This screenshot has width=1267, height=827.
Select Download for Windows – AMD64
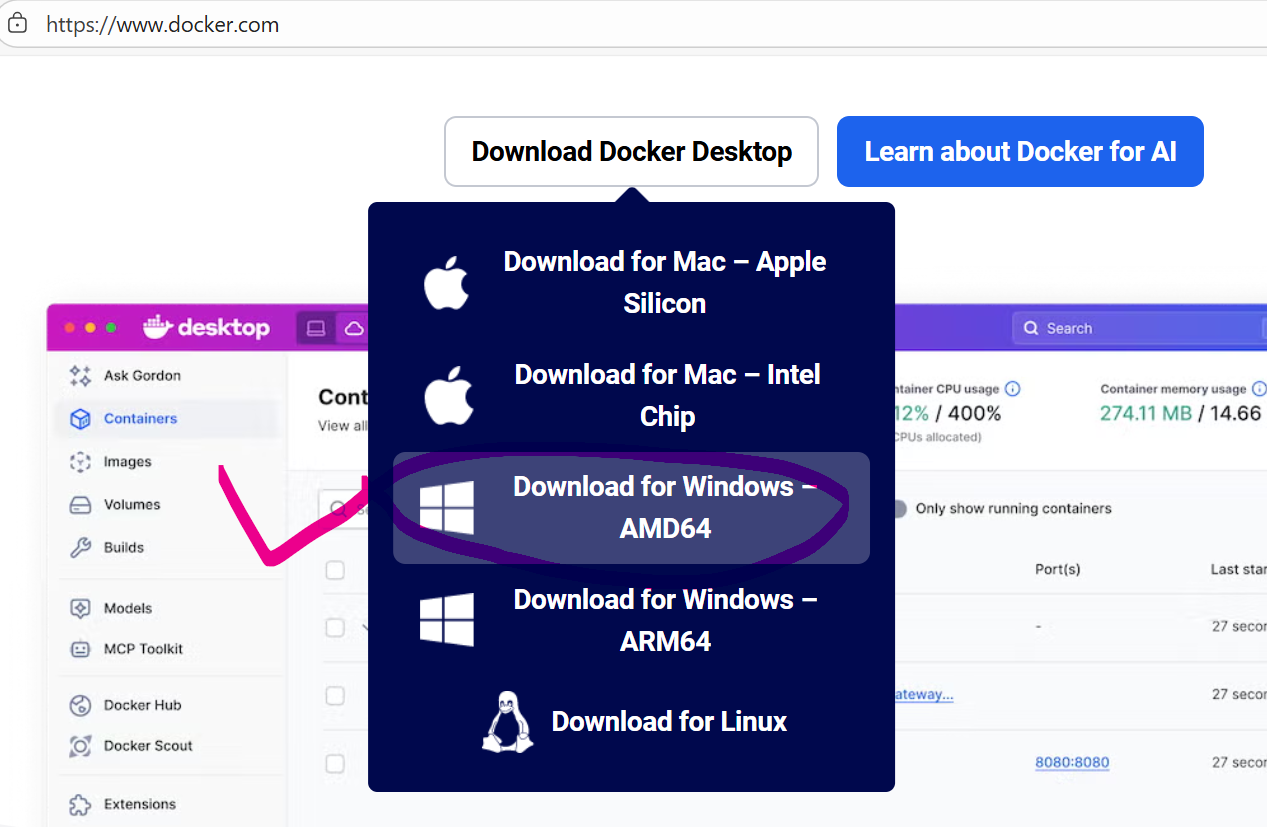click(665, 507)
